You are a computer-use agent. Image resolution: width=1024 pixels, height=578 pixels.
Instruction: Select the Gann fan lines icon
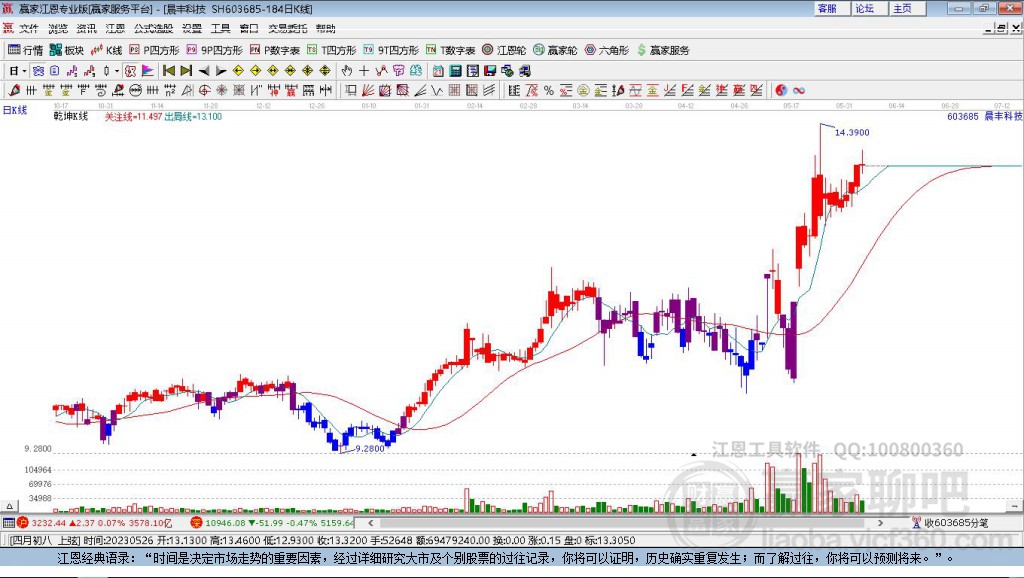(x=368, y=91)
